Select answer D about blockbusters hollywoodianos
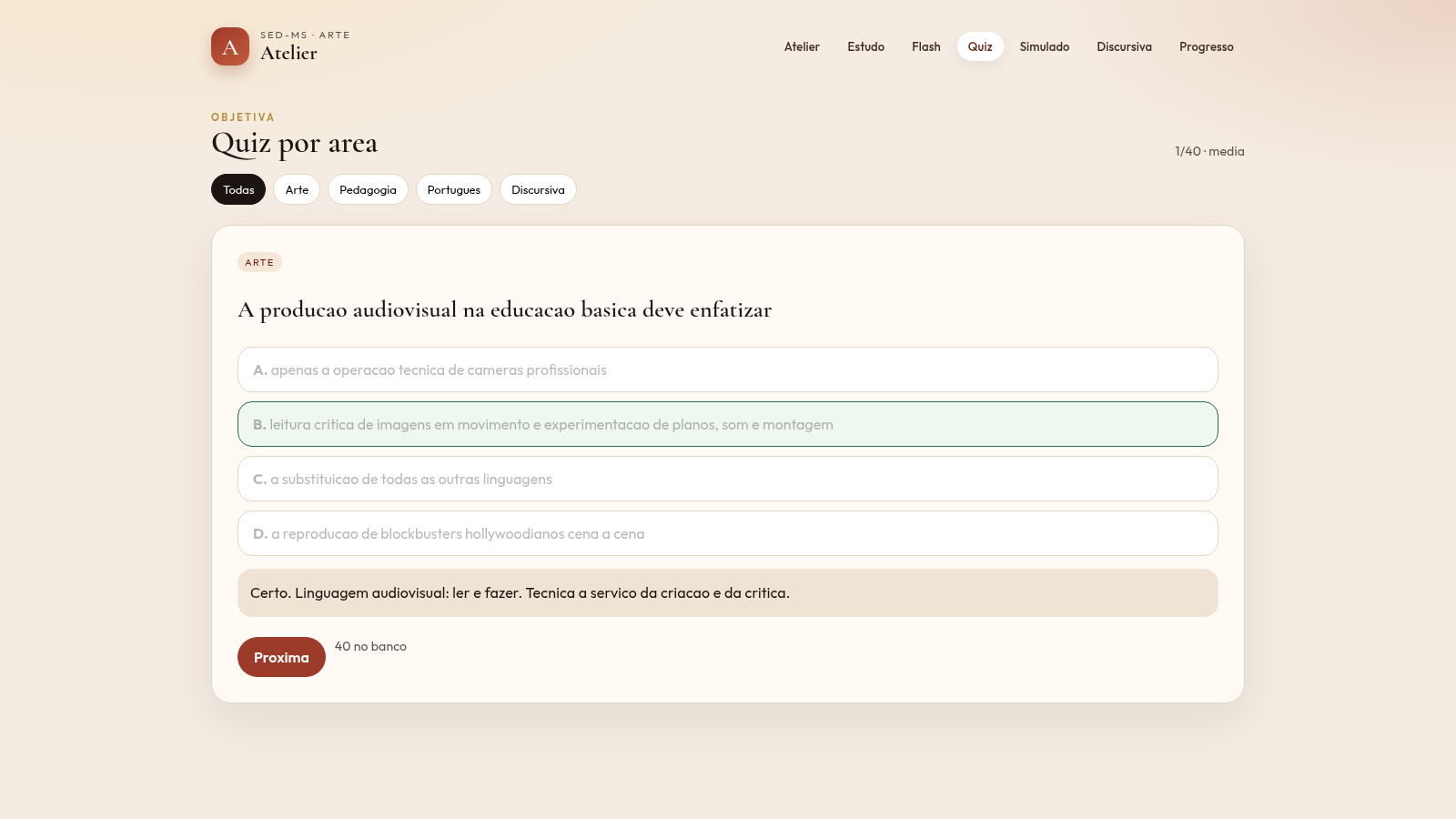This screenshot has height=819, width=1456. 728,533
